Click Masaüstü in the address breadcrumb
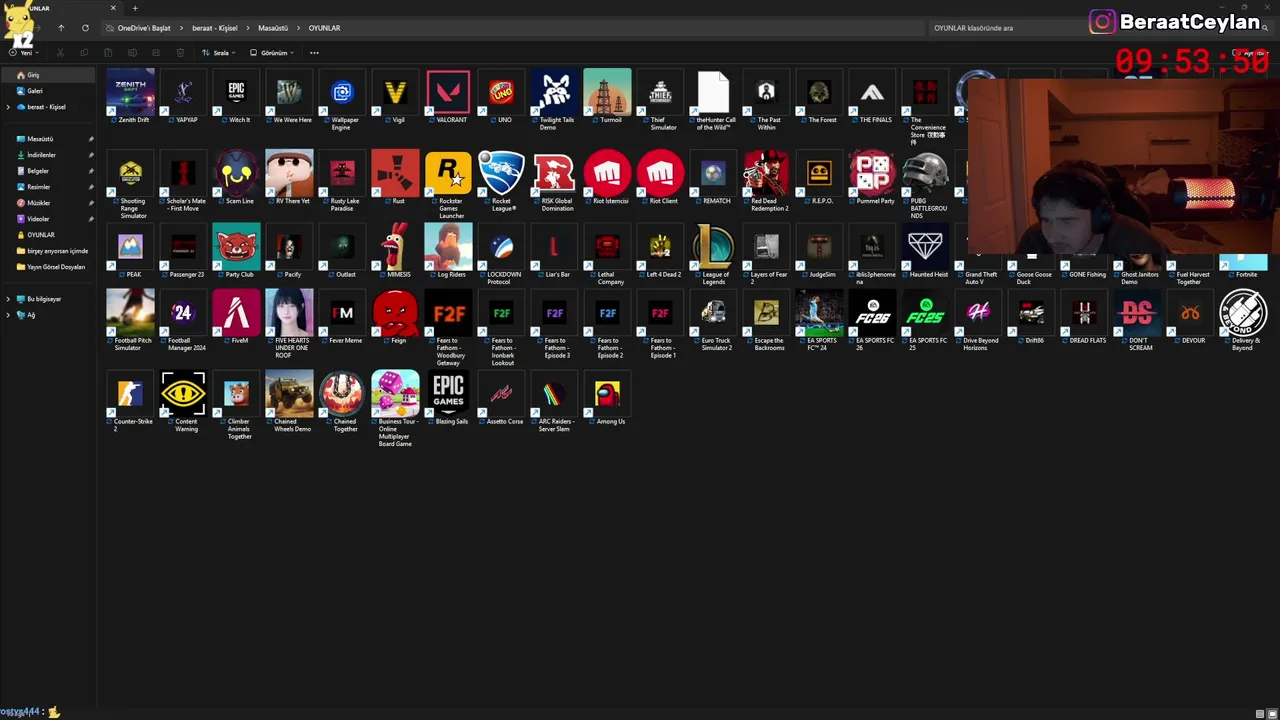 tap(273, 28)
